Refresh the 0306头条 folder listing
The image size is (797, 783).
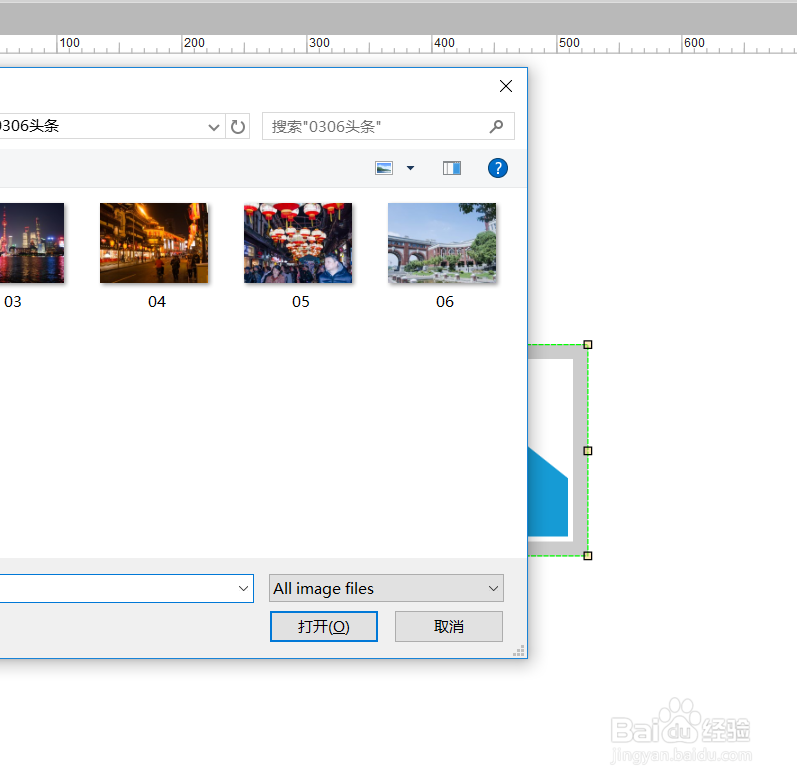237,126
